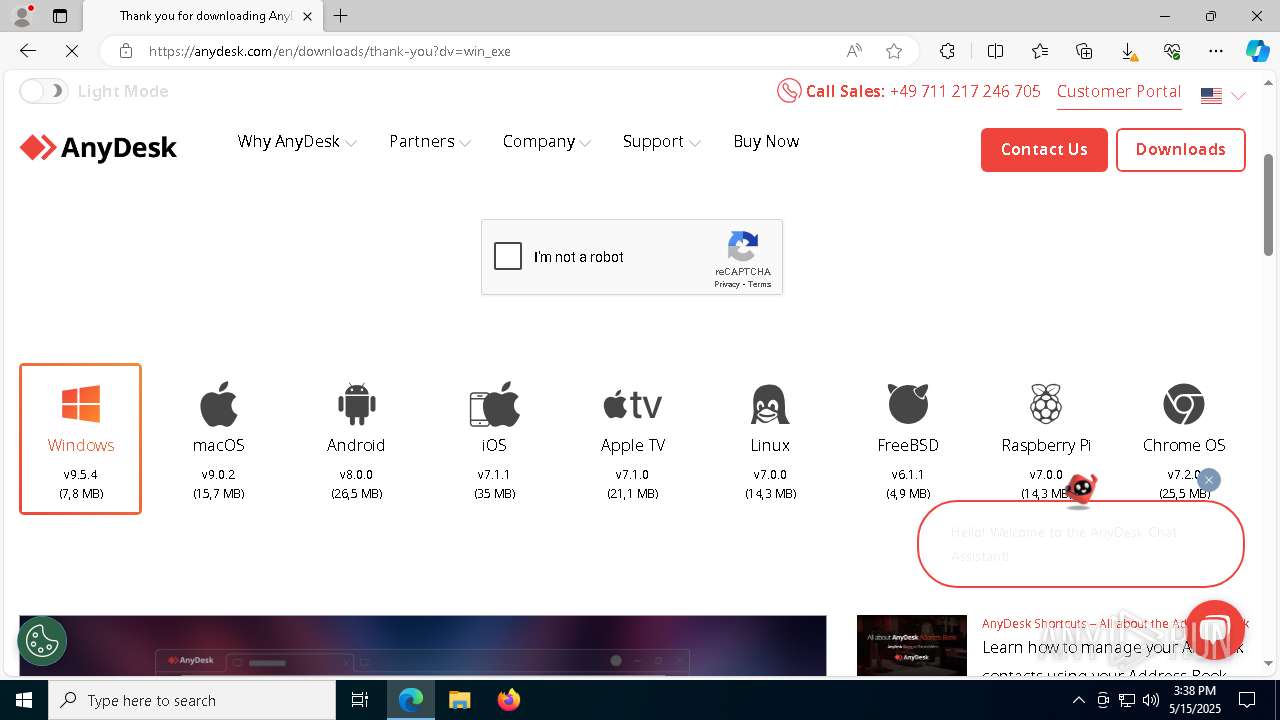This screenshot has height=720, width=1280.
Task: Open tab actions menu
Action: pyautogui.click(x=60, y=16)
